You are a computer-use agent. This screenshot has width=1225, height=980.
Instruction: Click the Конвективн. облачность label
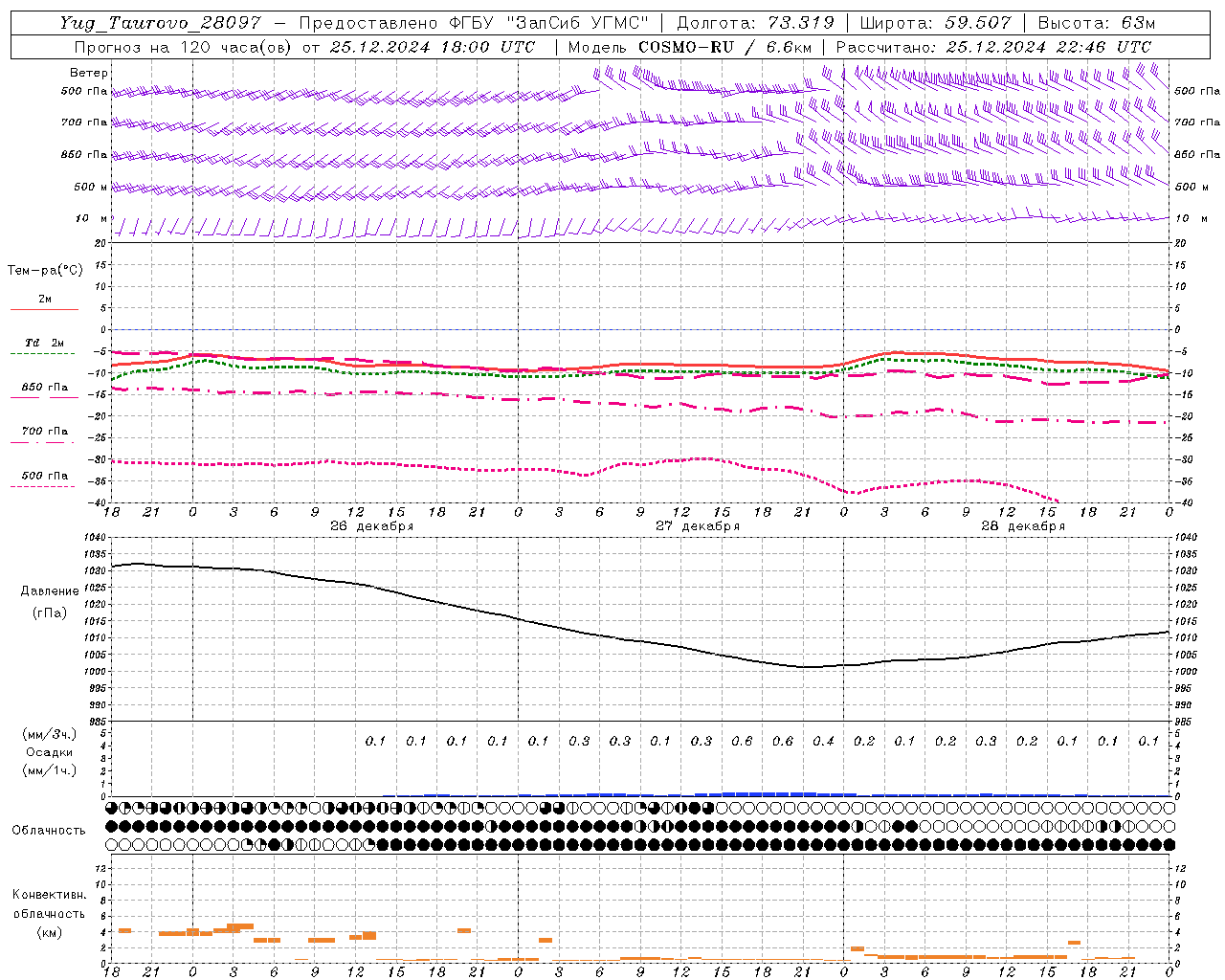pyautogui.click(x=49, y=904)
